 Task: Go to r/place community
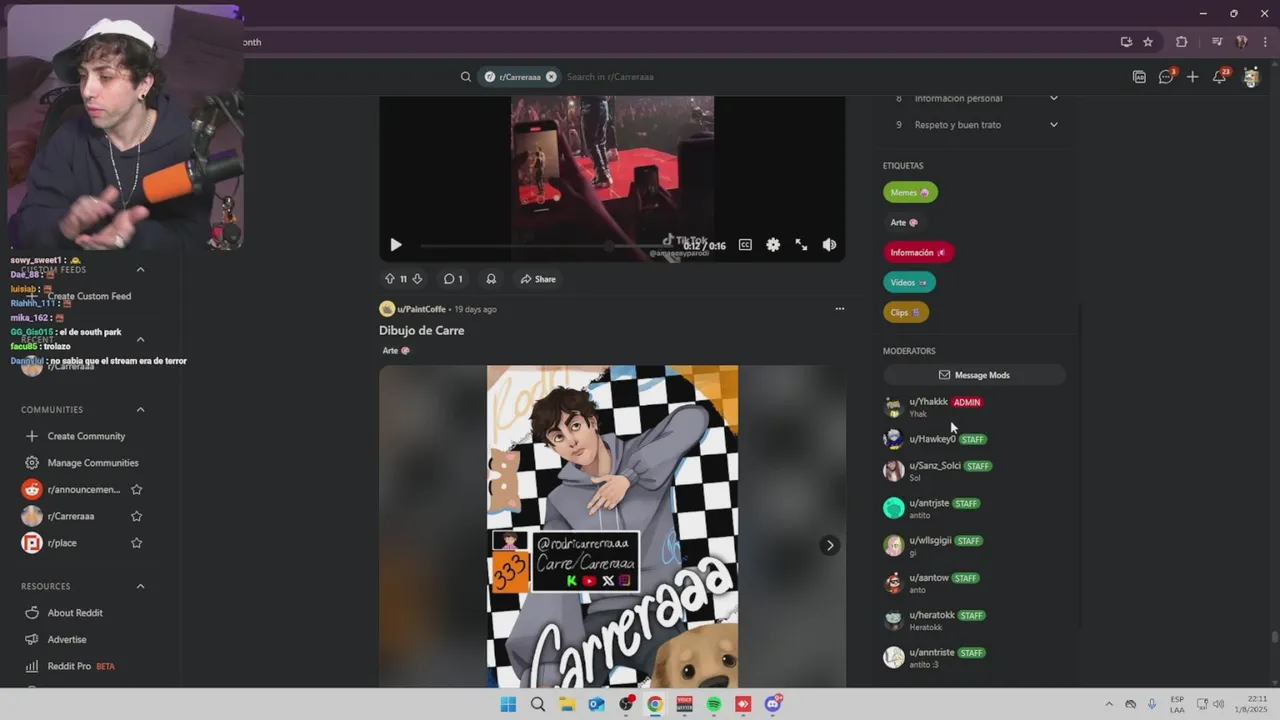pyautogui.click(x=62, y=543)
